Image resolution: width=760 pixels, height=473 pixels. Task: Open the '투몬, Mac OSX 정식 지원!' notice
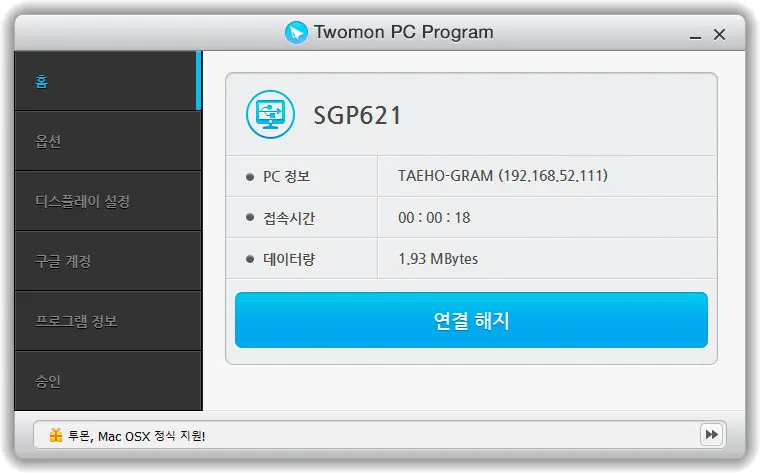137,436
